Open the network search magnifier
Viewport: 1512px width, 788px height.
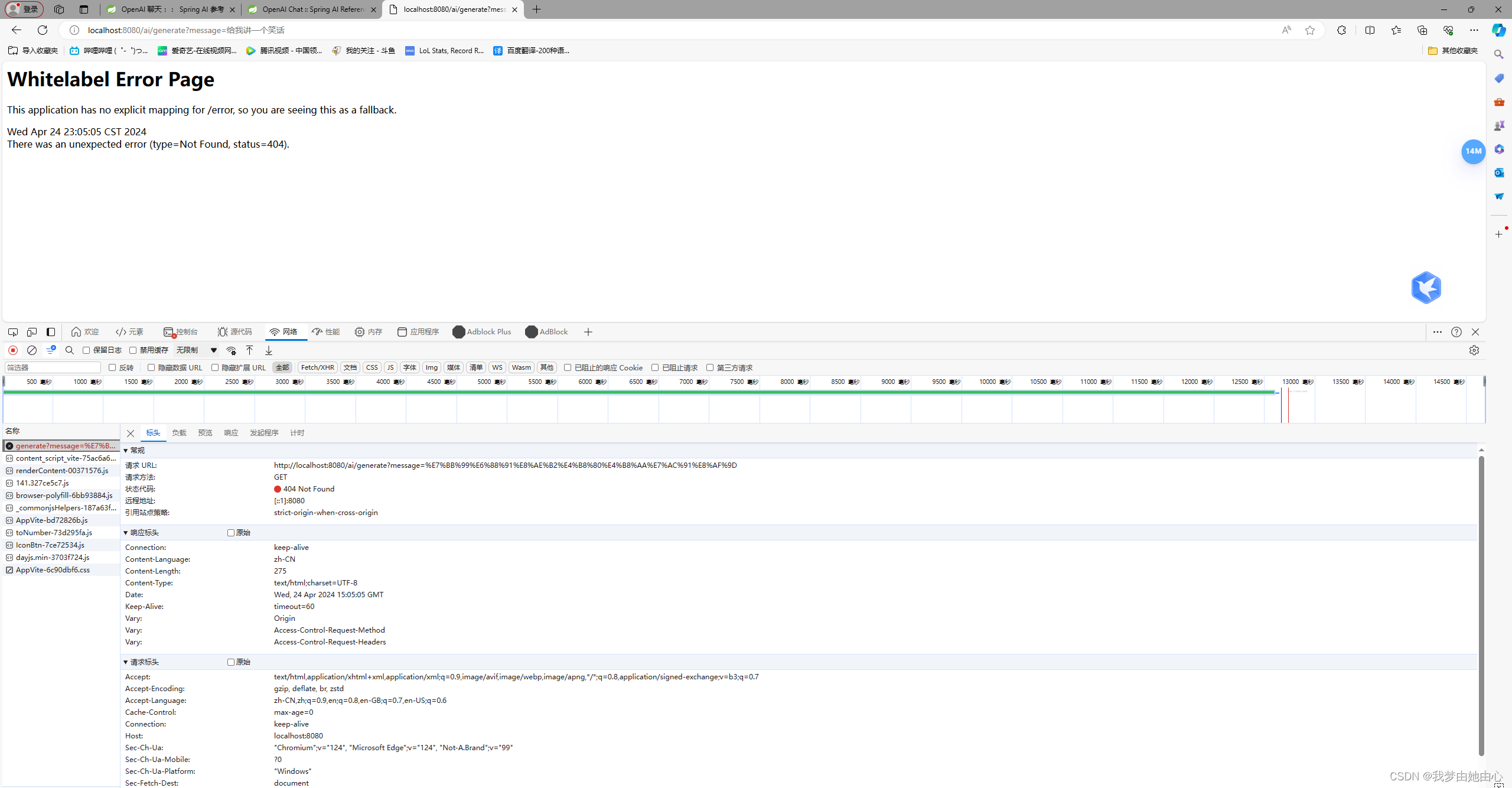tap(70, 350)
